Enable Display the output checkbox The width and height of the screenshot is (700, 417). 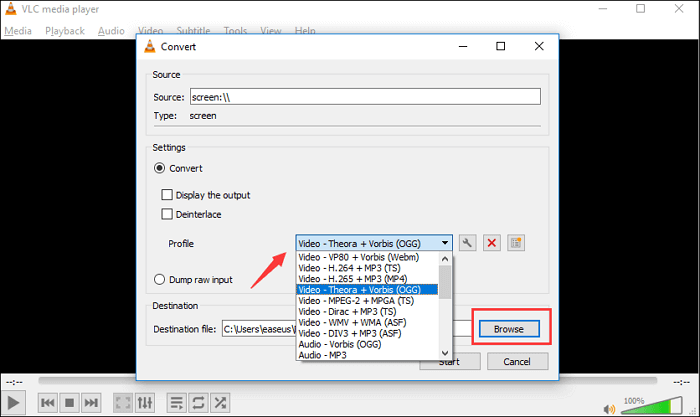(x=168, y=195)
